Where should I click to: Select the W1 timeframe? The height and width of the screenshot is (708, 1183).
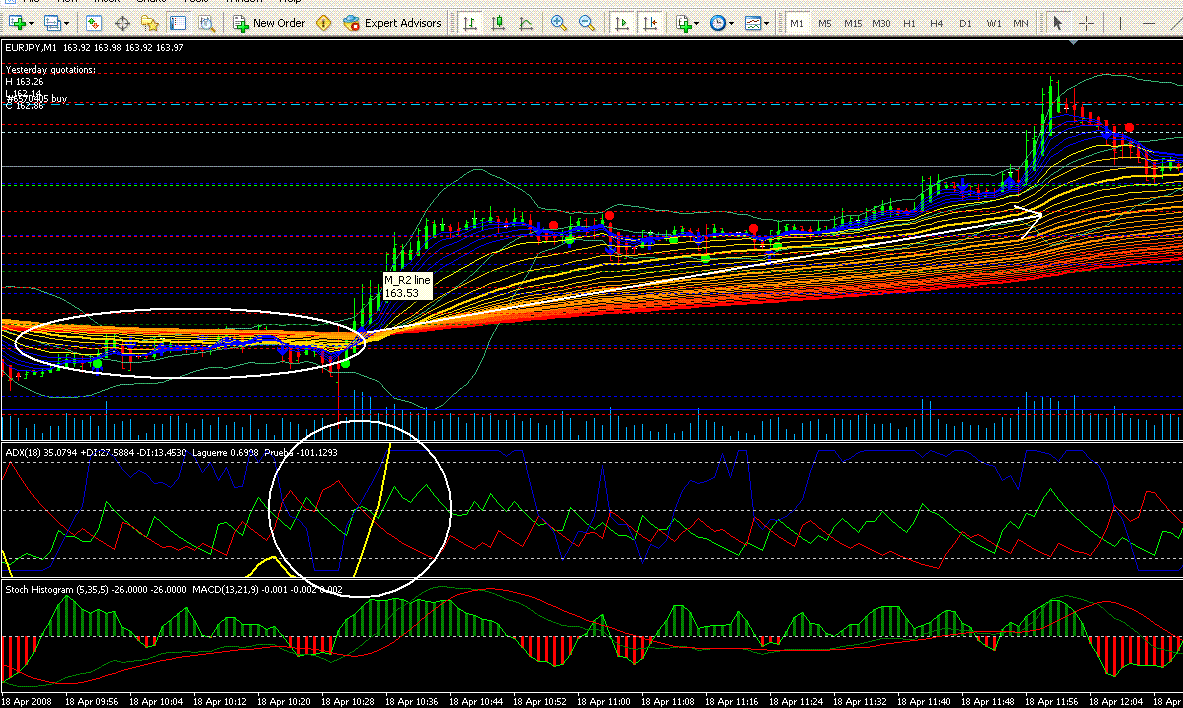[x=994, y=23]
